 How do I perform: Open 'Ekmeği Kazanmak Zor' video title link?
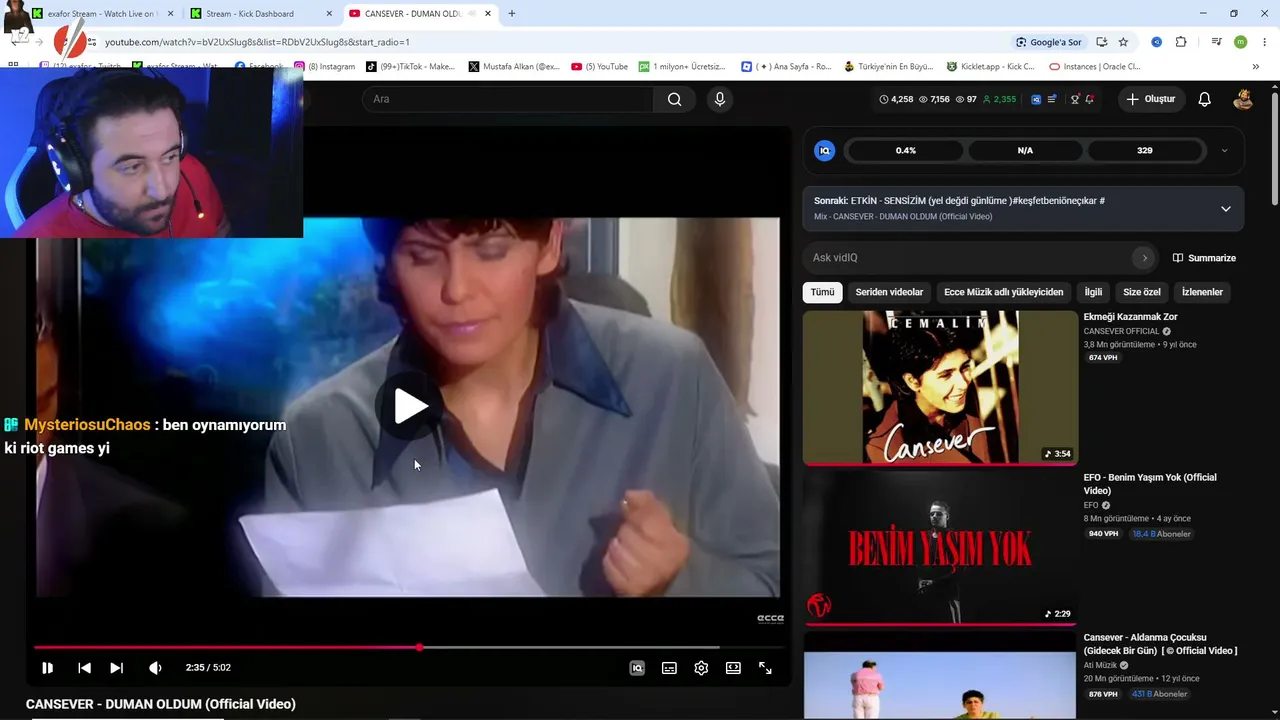click(x=1130, y=317)
